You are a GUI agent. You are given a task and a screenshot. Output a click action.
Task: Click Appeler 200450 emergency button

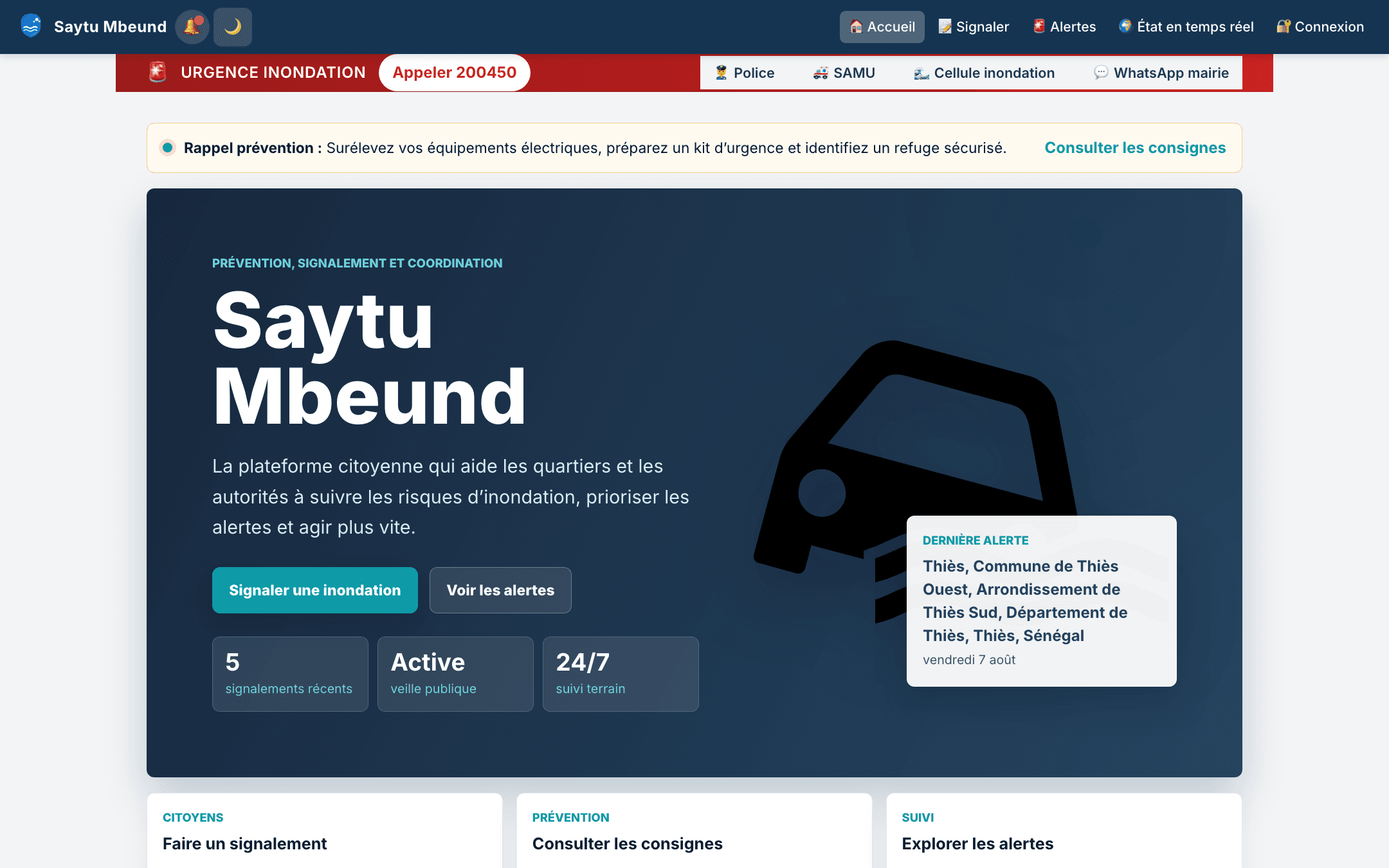click(455, 73)
